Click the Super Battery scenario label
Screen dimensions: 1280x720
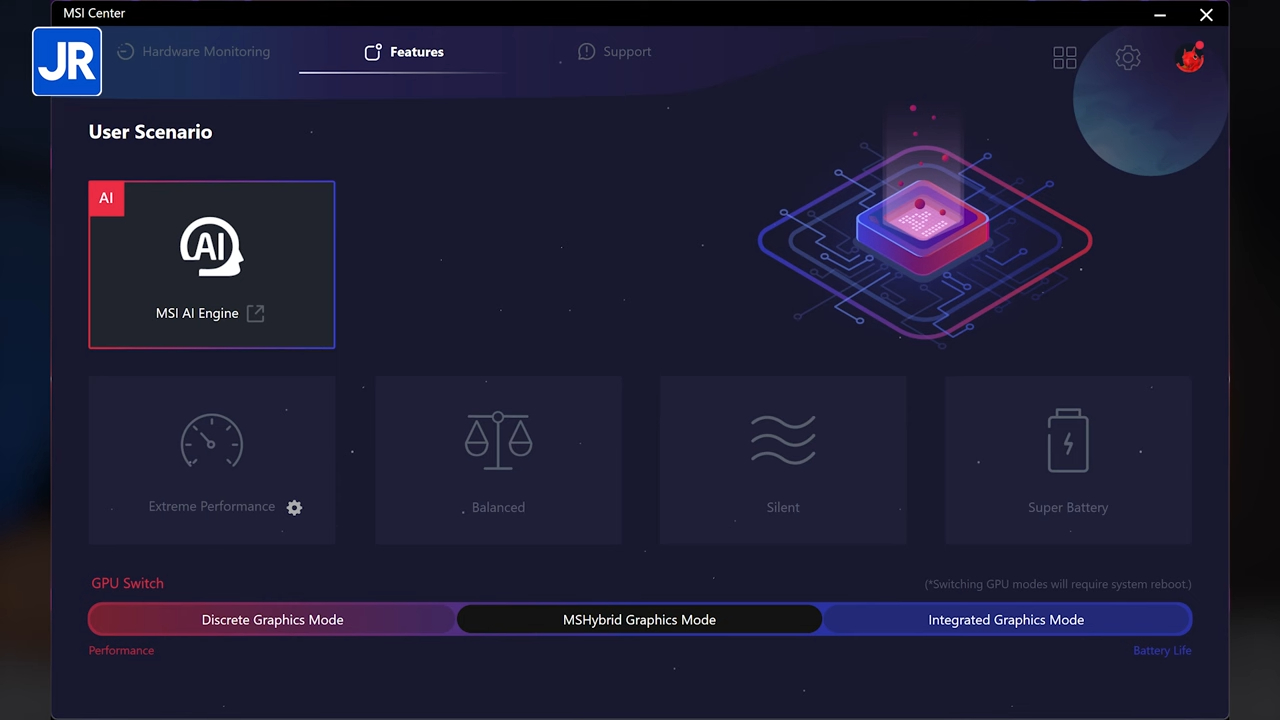click(x=1068, y=507)
